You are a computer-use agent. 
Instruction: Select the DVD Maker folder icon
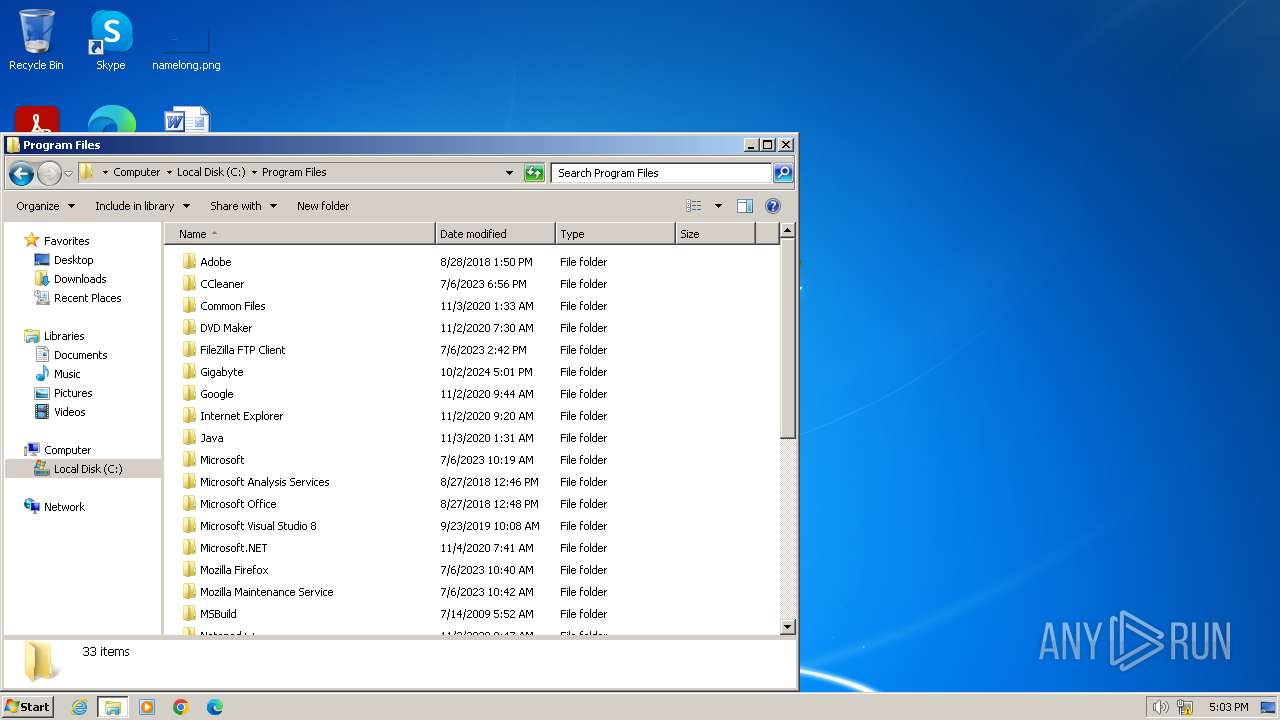[x=190, y=328]
